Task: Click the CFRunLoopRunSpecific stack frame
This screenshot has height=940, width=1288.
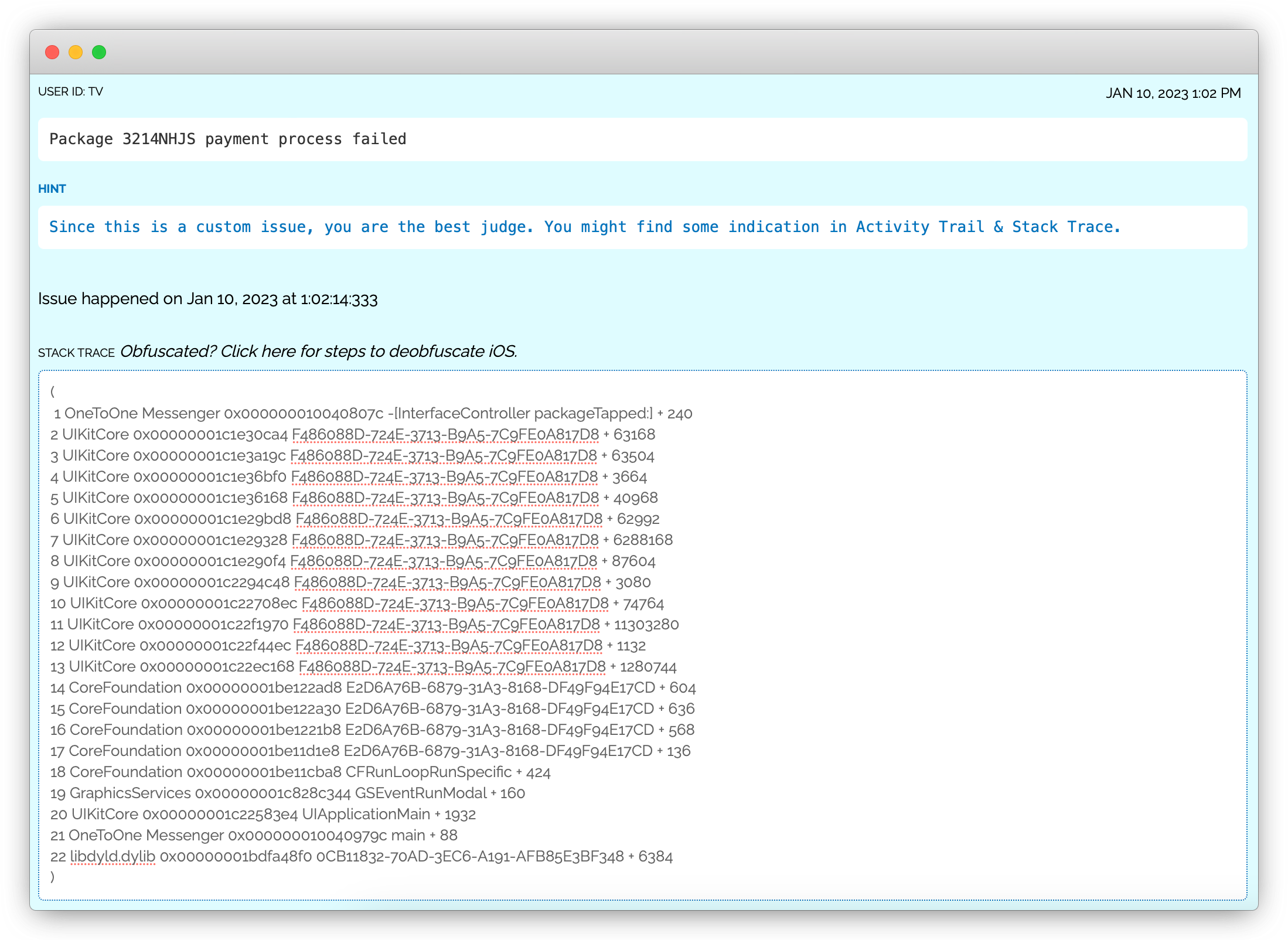Action: (x=300, y=772)
